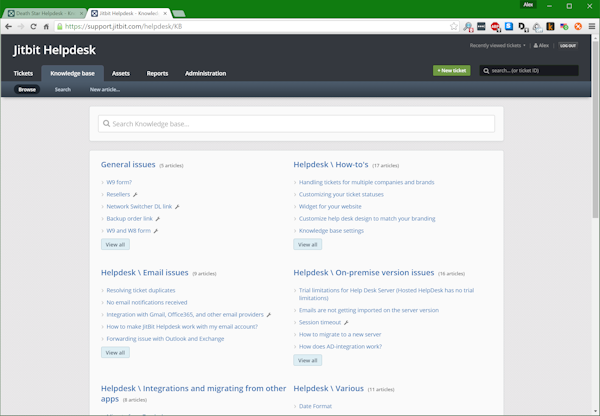Click the LOG OUT button
The height and width of the screenshot is (416, 600).
tap(568, 45)
